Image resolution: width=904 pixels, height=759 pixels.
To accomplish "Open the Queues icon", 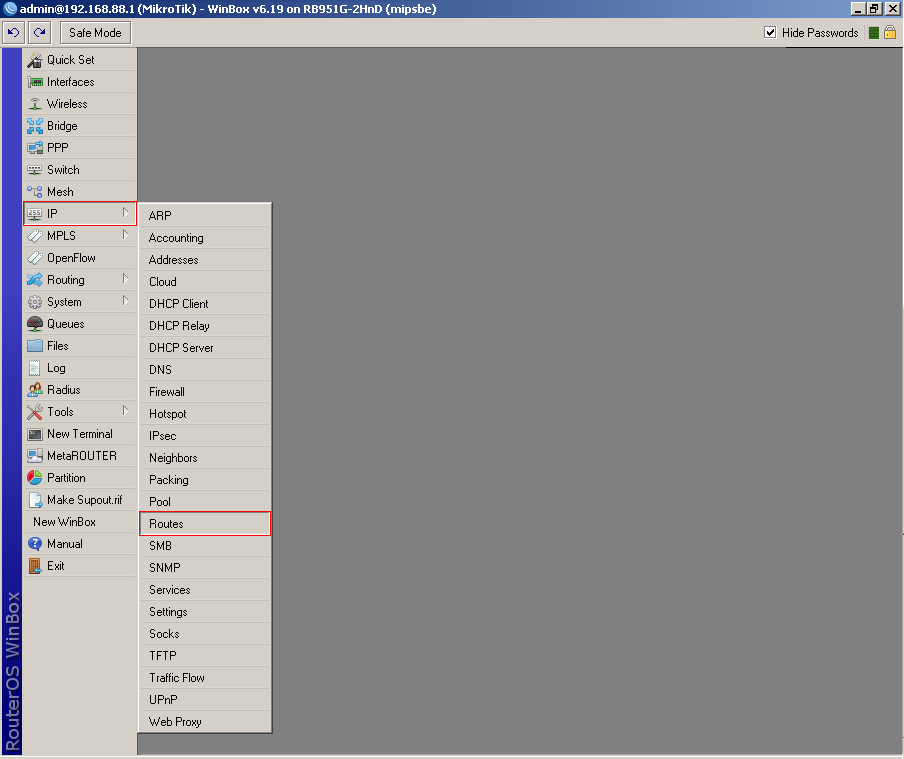I will [x=35, y=324].
